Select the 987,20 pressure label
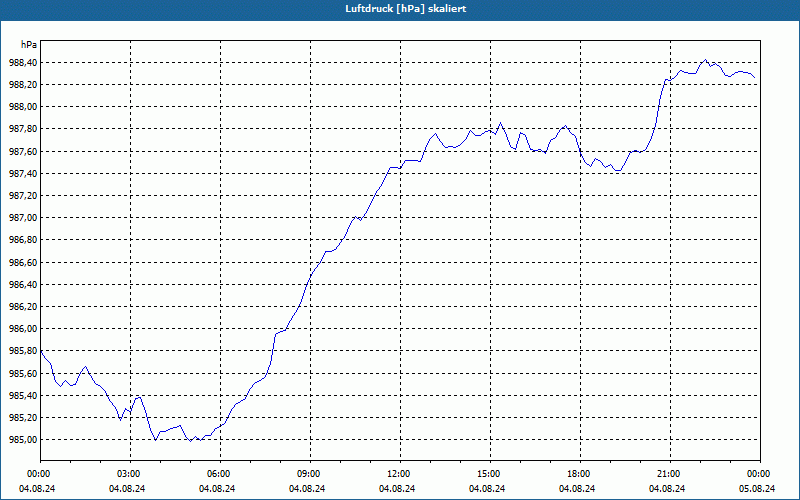Viewport: 800px width, 500px height. pos(23,196)
